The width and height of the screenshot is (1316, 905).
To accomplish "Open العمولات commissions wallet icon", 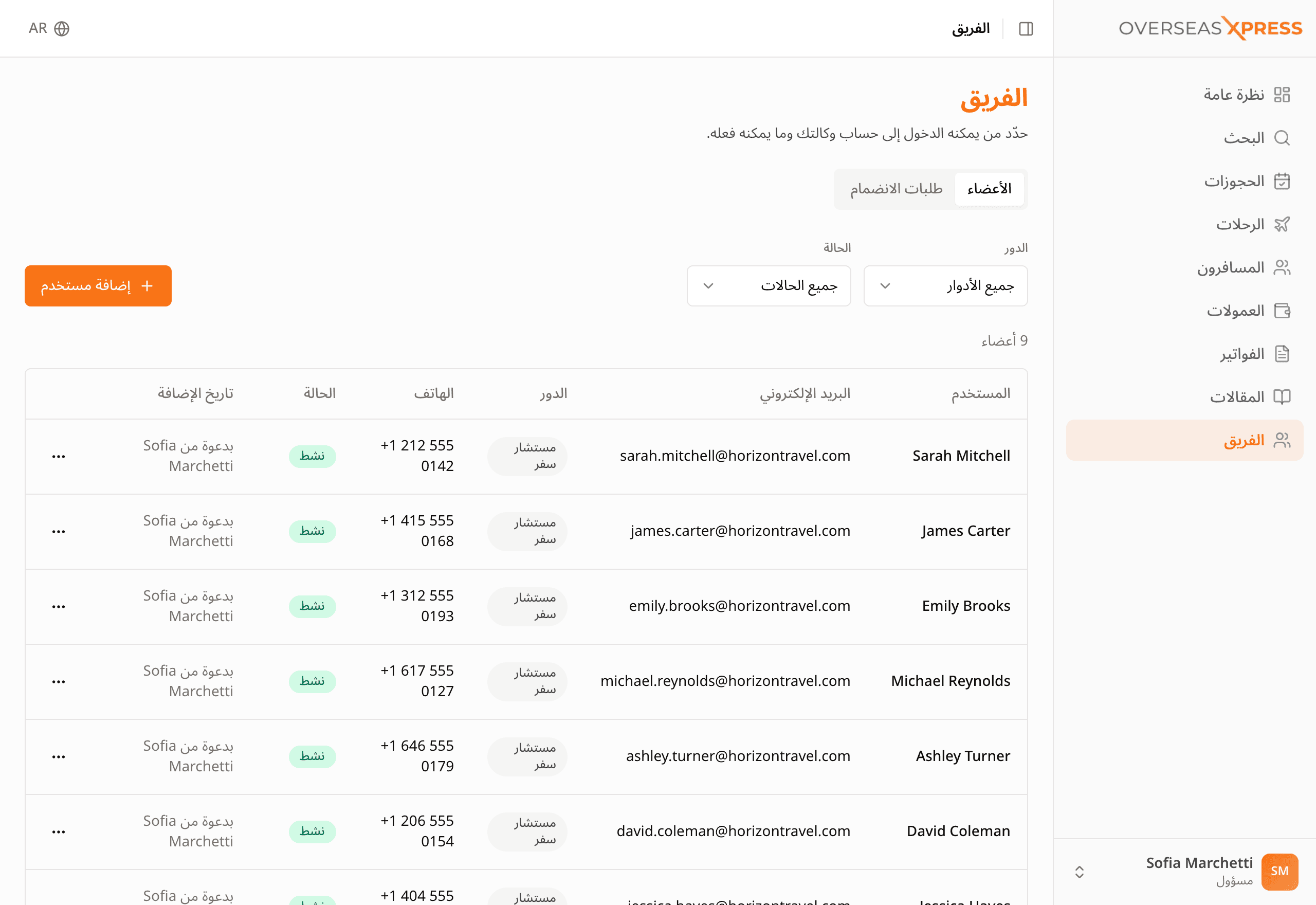I will coord(1282,311).
